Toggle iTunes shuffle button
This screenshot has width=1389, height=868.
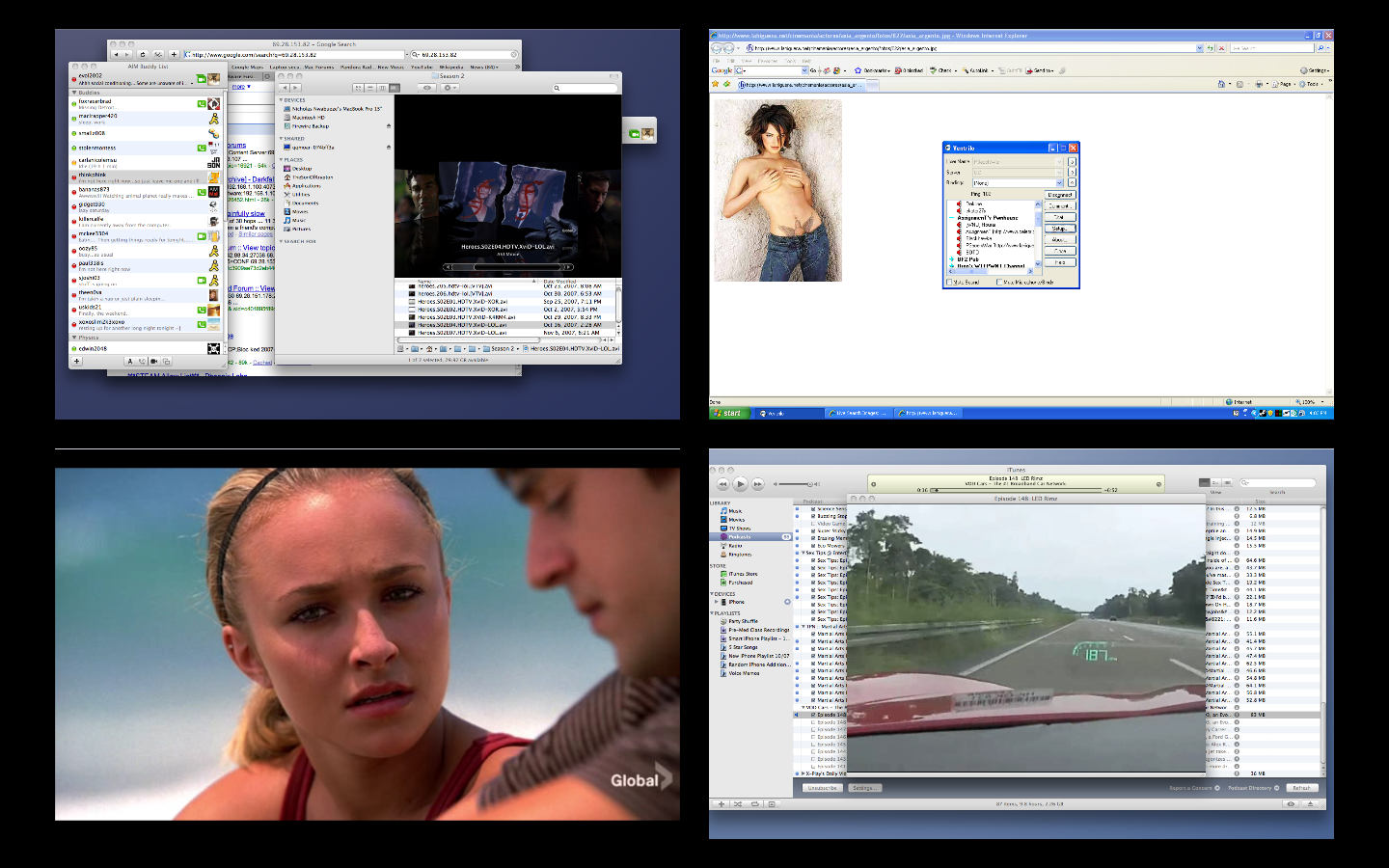(x=738, y=803)
